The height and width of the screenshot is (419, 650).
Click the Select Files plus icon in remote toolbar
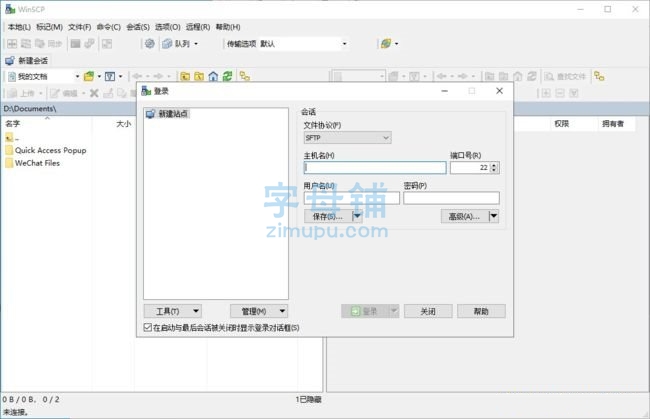(x=546, y=93)
